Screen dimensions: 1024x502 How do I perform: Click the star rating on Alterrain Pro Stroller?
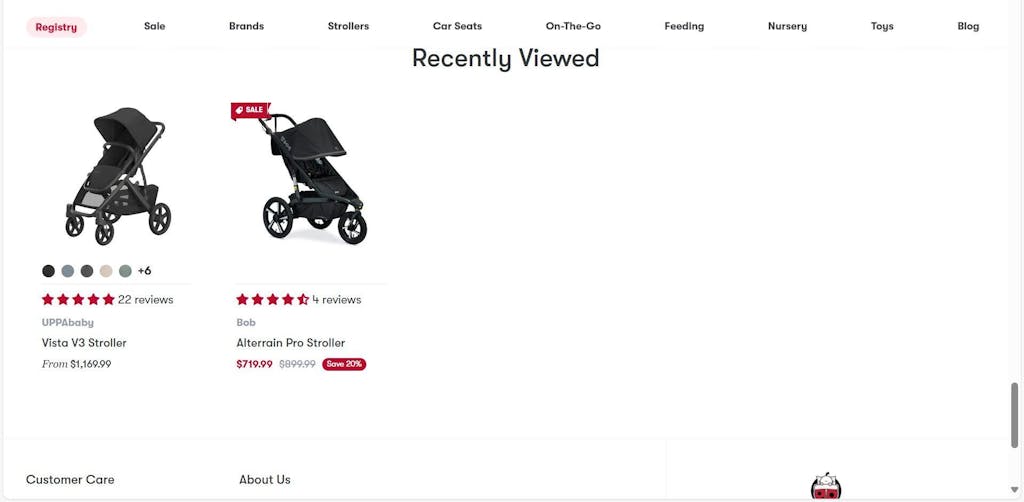272,300
